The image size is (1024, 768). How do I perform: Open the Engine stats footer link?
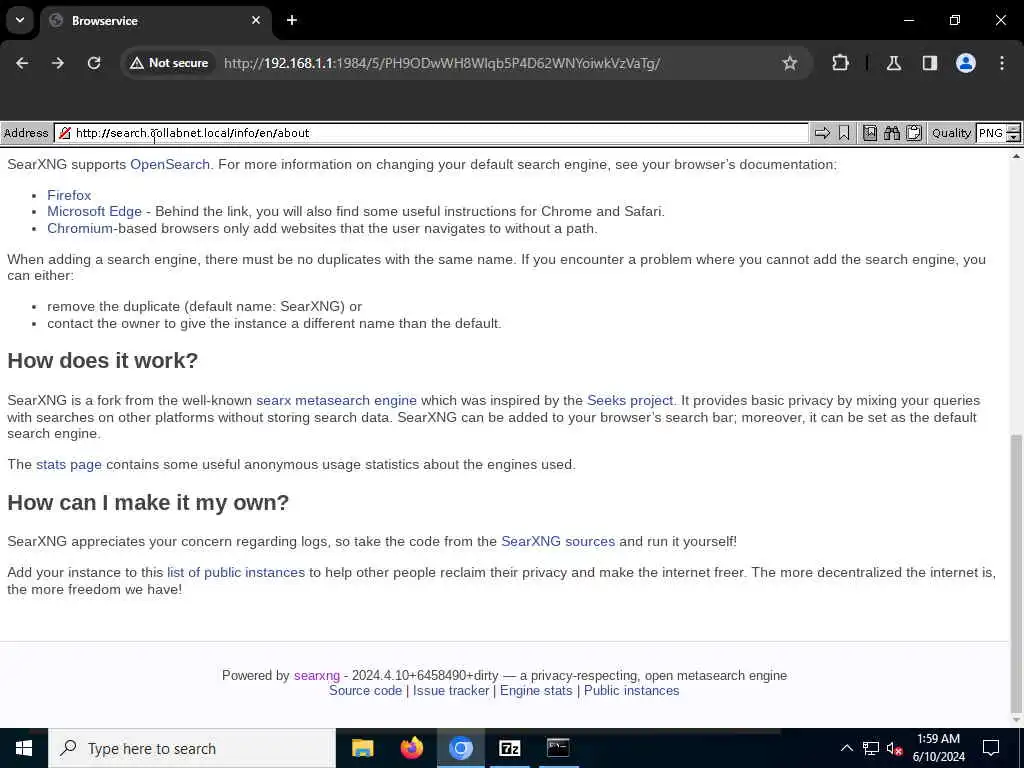536,690
